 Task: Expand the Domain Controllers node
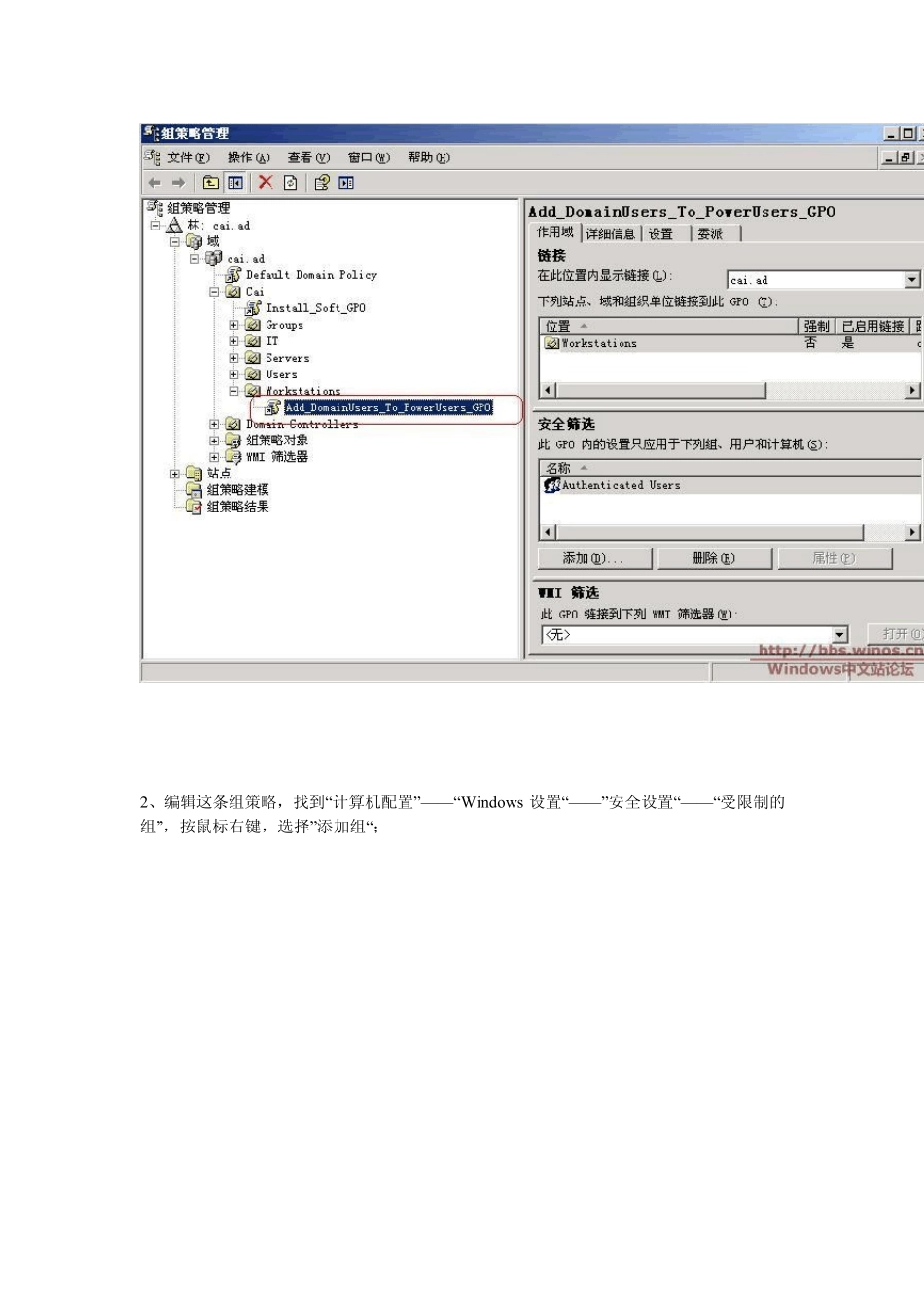(x=214, y=424)
